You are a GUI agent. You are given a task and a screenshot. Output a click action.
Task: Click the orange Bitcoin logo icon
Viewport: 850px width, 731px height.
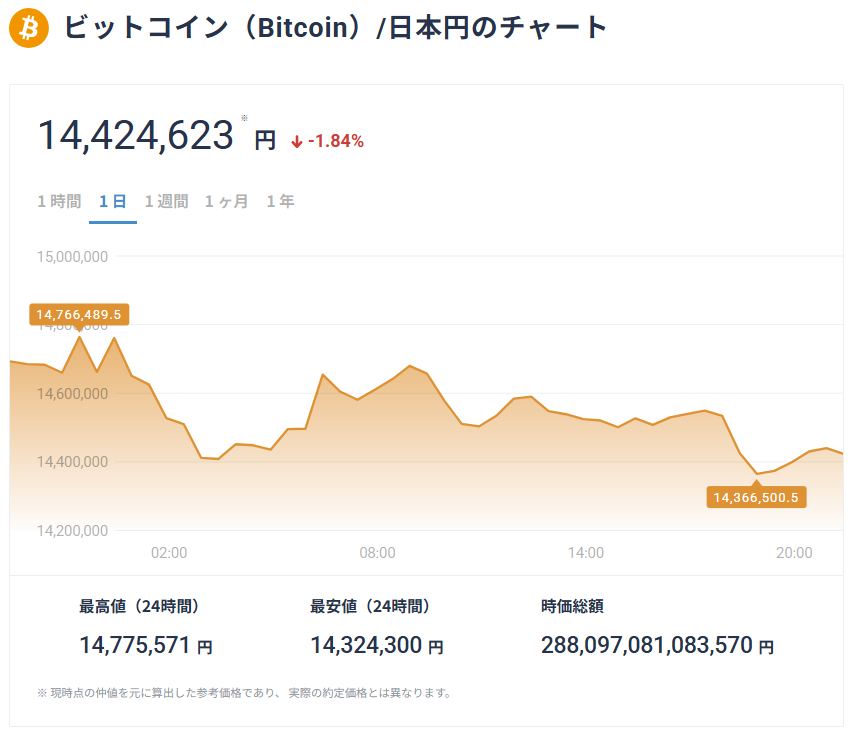pyautogui.click(x=28, y=28)
